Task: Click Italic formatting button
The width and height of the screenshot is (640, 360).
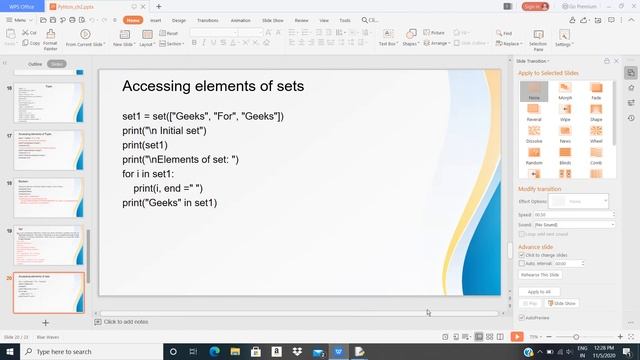Action: pyautogui.click(x=204, y=42)
